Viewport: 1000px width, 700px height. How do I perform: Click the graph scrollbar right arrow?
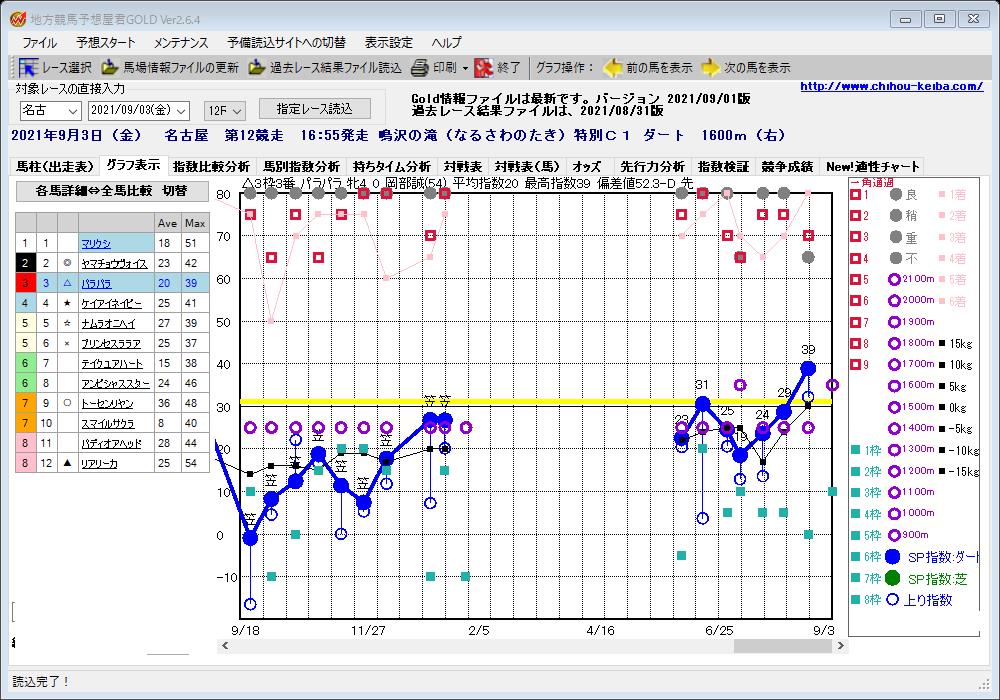pyautogui.click(x=841, y=646)
